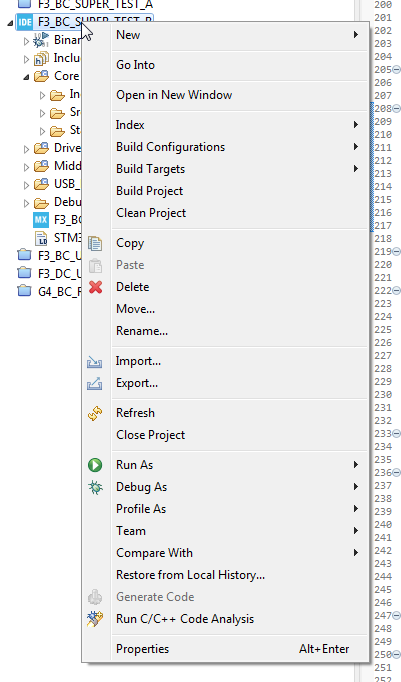Screen dimensions: 401x682
Task: Toggle fold marker at line 205
Action: click(396, 70)
